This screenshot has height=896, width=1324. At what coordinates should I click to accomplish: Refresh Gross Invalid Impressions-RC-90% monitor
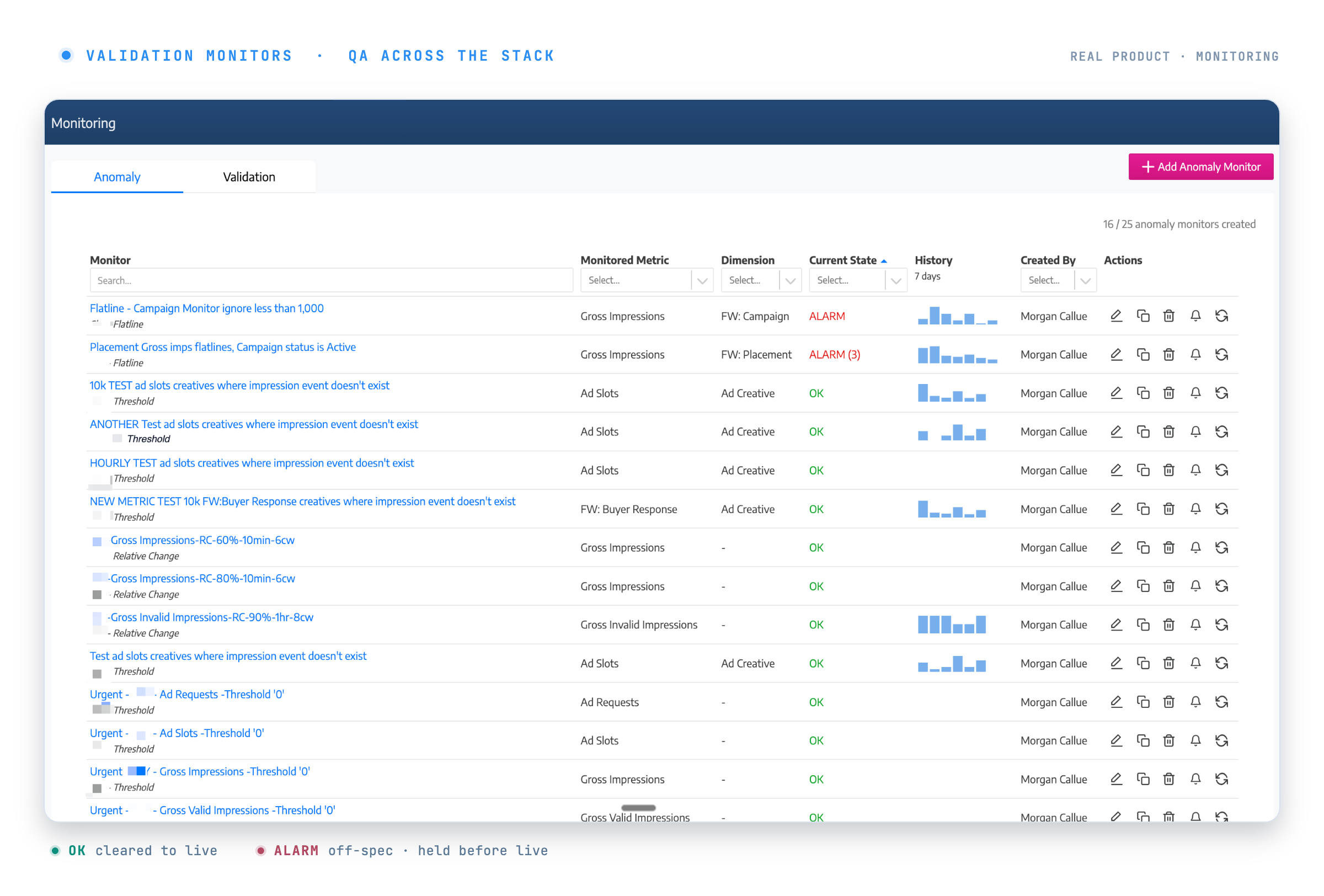pos(1221,625)
